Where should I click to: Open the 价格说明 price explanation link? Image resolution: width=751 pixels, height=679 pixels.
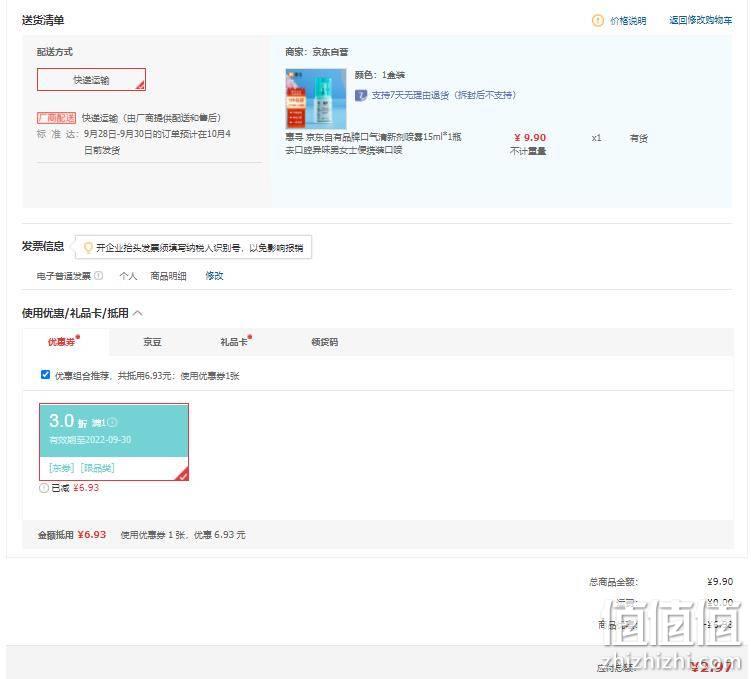(628, 21)
